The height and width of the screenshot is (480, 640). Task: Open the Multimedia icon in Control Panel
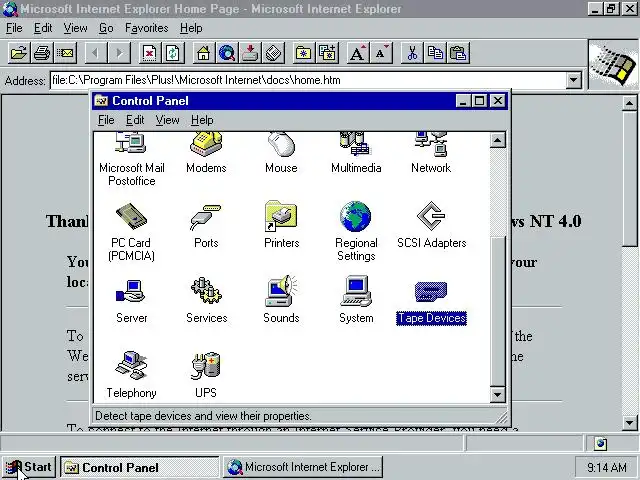click(x=356, y=153)
